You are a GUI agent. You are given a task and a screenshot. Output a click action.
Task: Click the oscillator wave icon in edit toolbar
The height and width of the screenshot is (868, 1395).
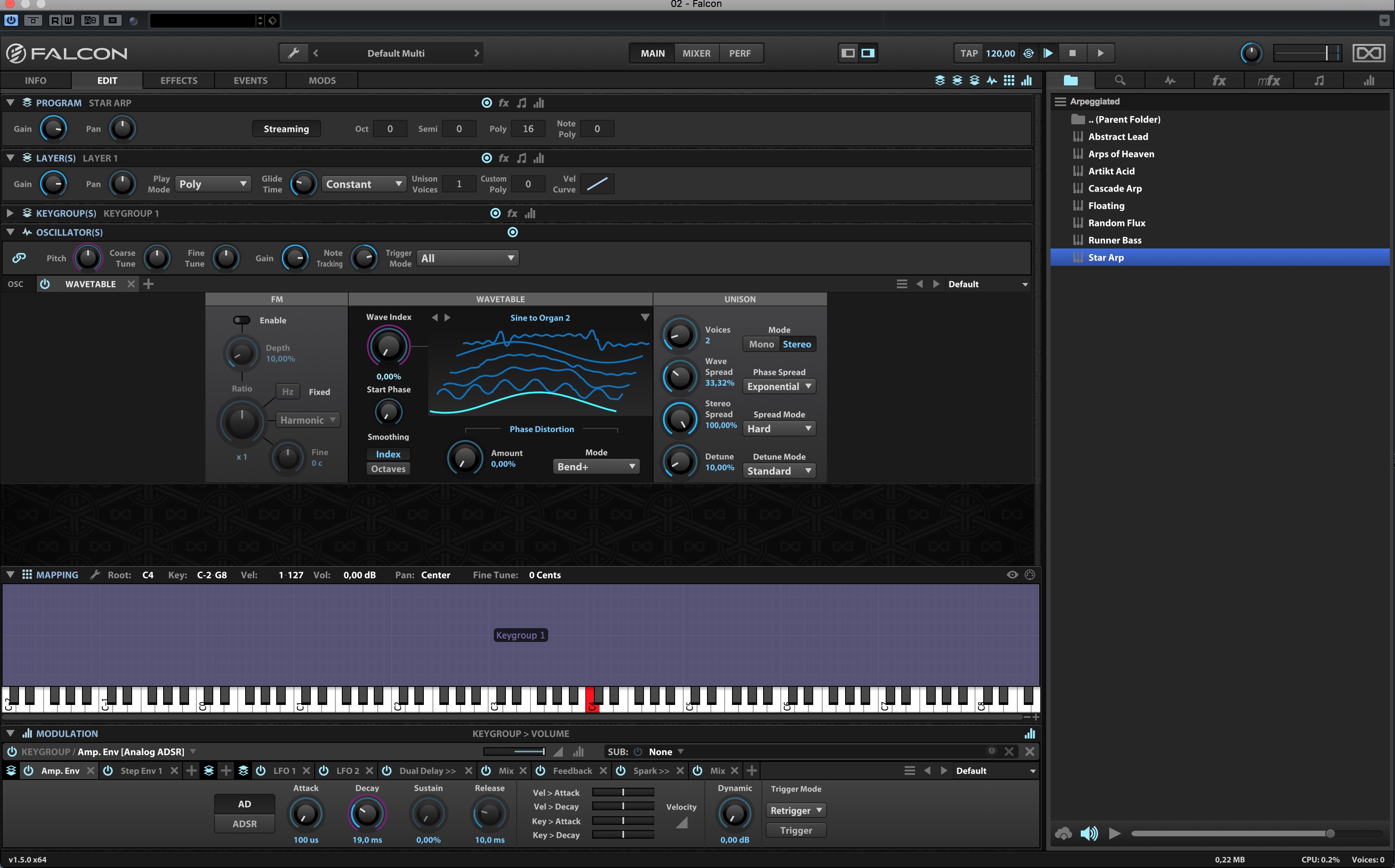point(992,80)
